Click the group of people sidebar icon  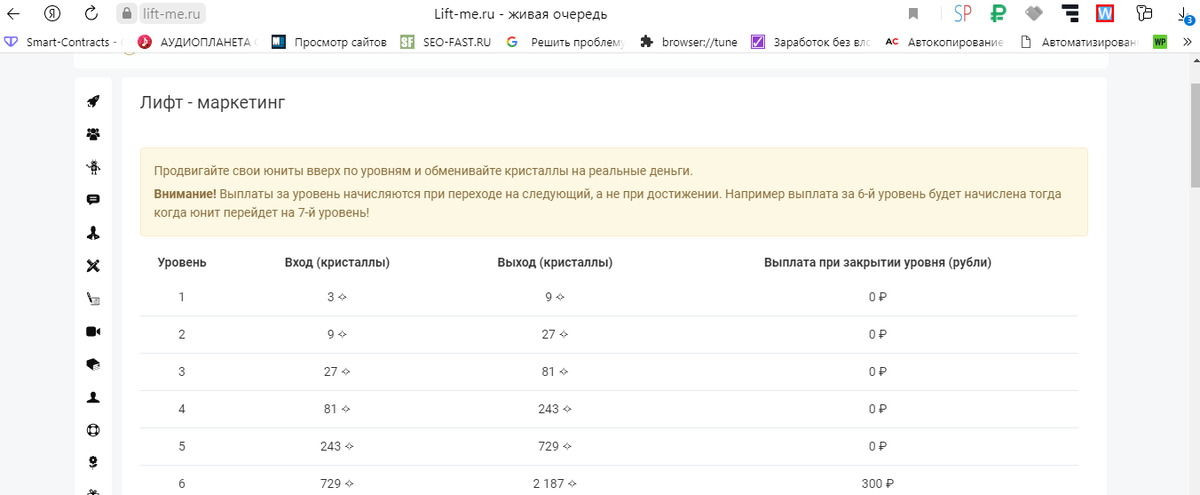tap(93, 134)
